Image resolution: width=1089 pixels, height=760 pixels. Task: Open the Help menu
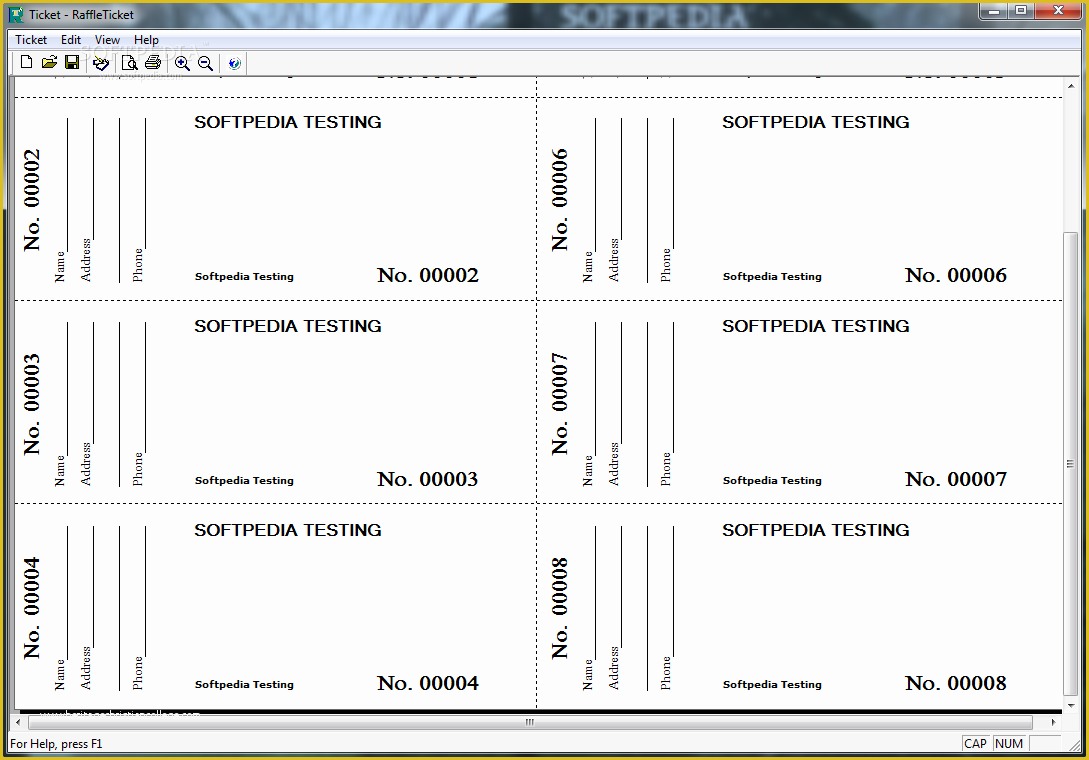146,40
